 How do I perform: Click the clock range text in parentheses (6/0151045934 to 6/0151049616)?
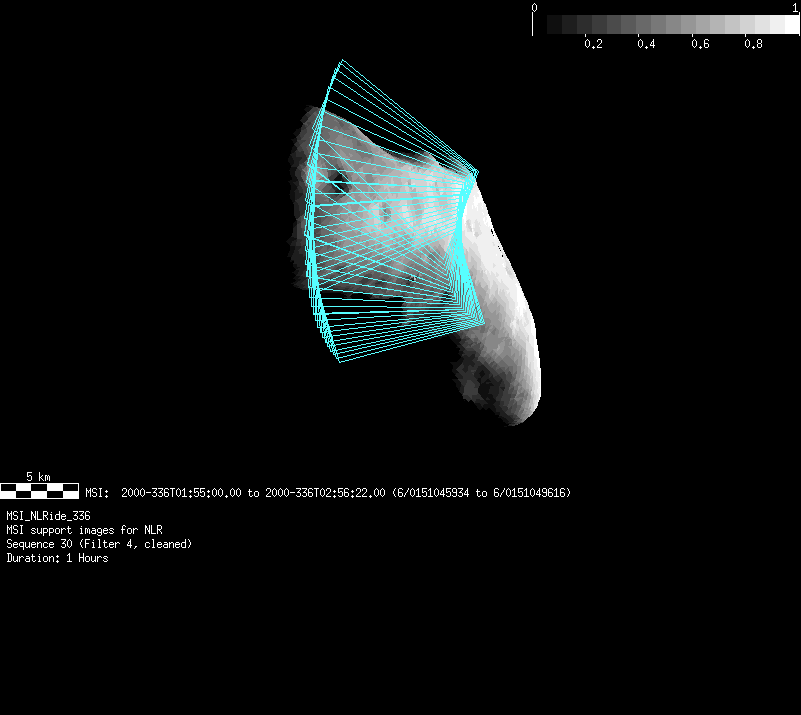click(482, 493)
